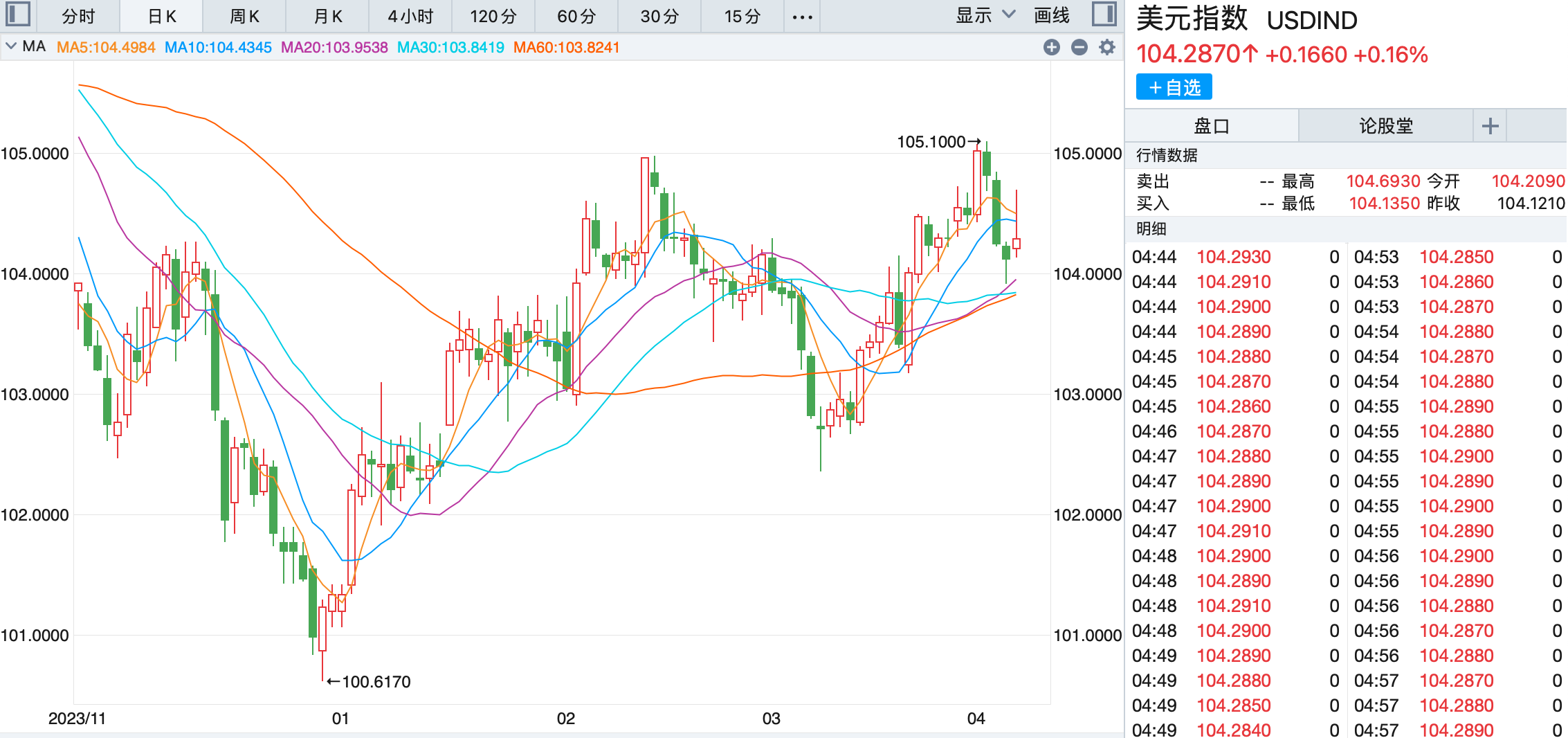Viewport: 1568px width, 738px height.
Task: Click the zoom out minus icon
Action: (1079, 47)
